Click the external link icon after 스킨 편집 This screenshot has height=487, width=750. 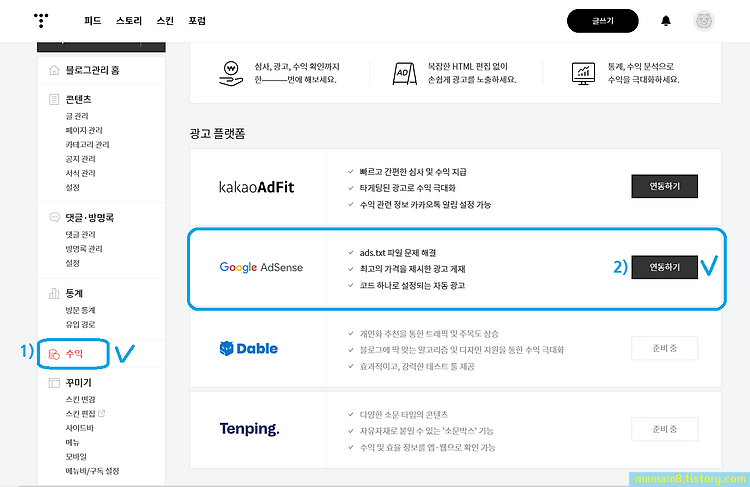(101, 413)
